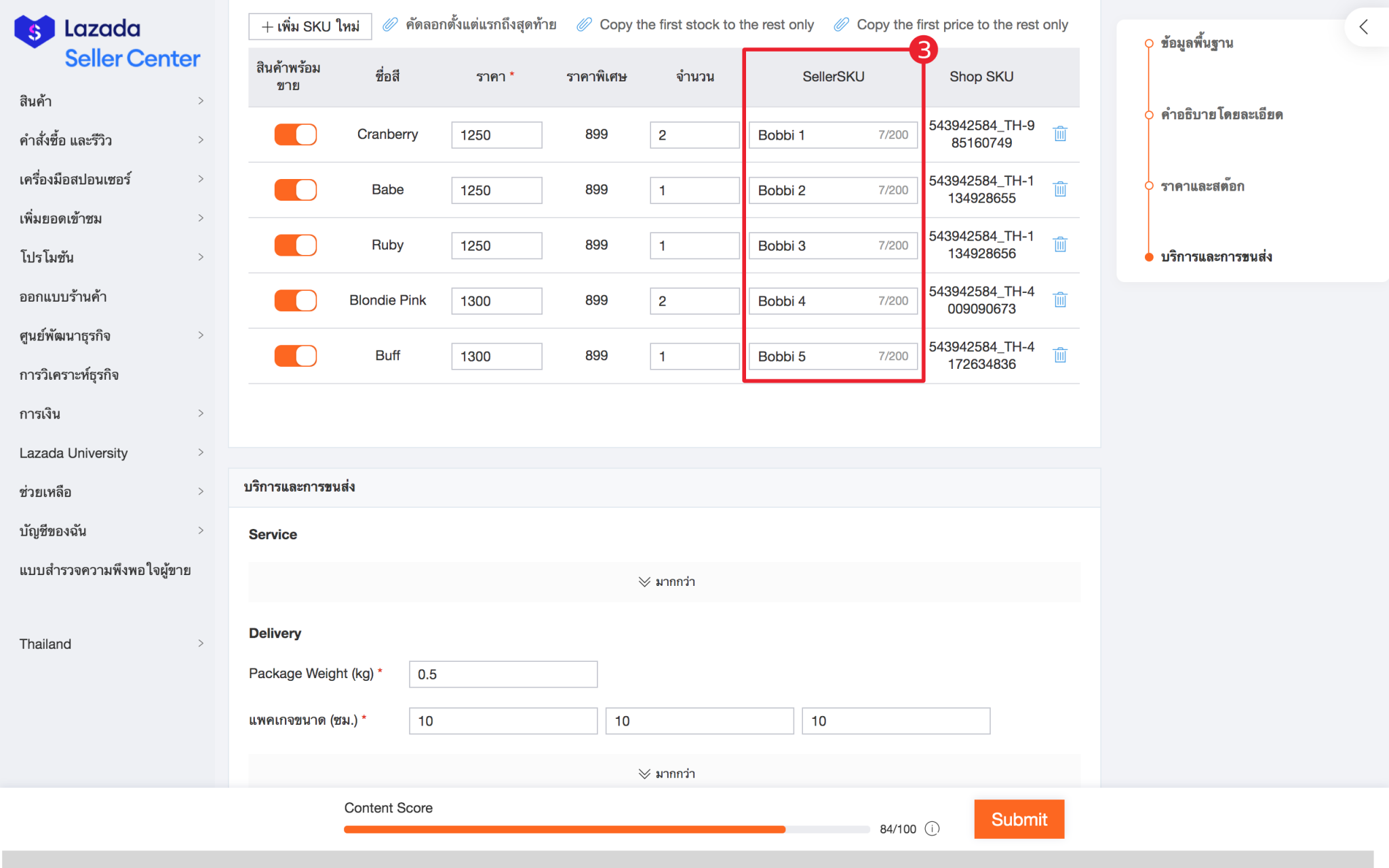Remove Ruby variant using trash icon
1389x868 pixels.
coord(1060,244)
